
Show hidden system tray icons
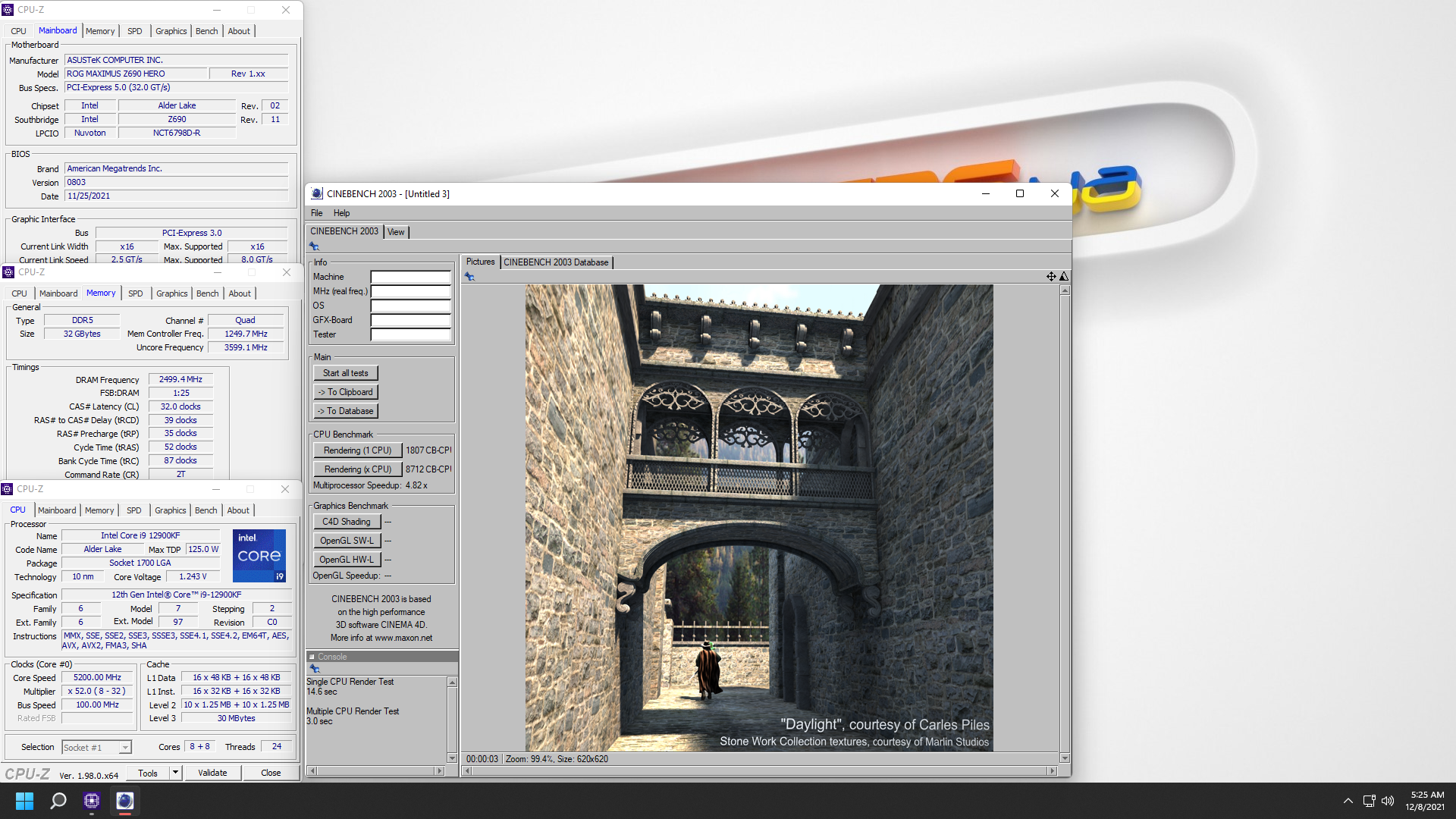(1348, 801)
